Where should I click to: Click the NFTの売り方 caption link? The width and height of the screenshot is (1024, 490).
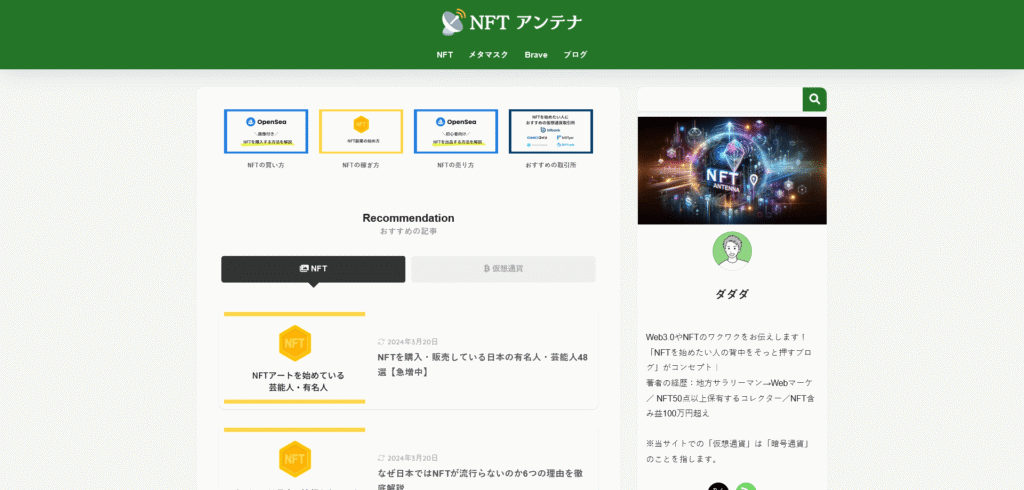456,165
